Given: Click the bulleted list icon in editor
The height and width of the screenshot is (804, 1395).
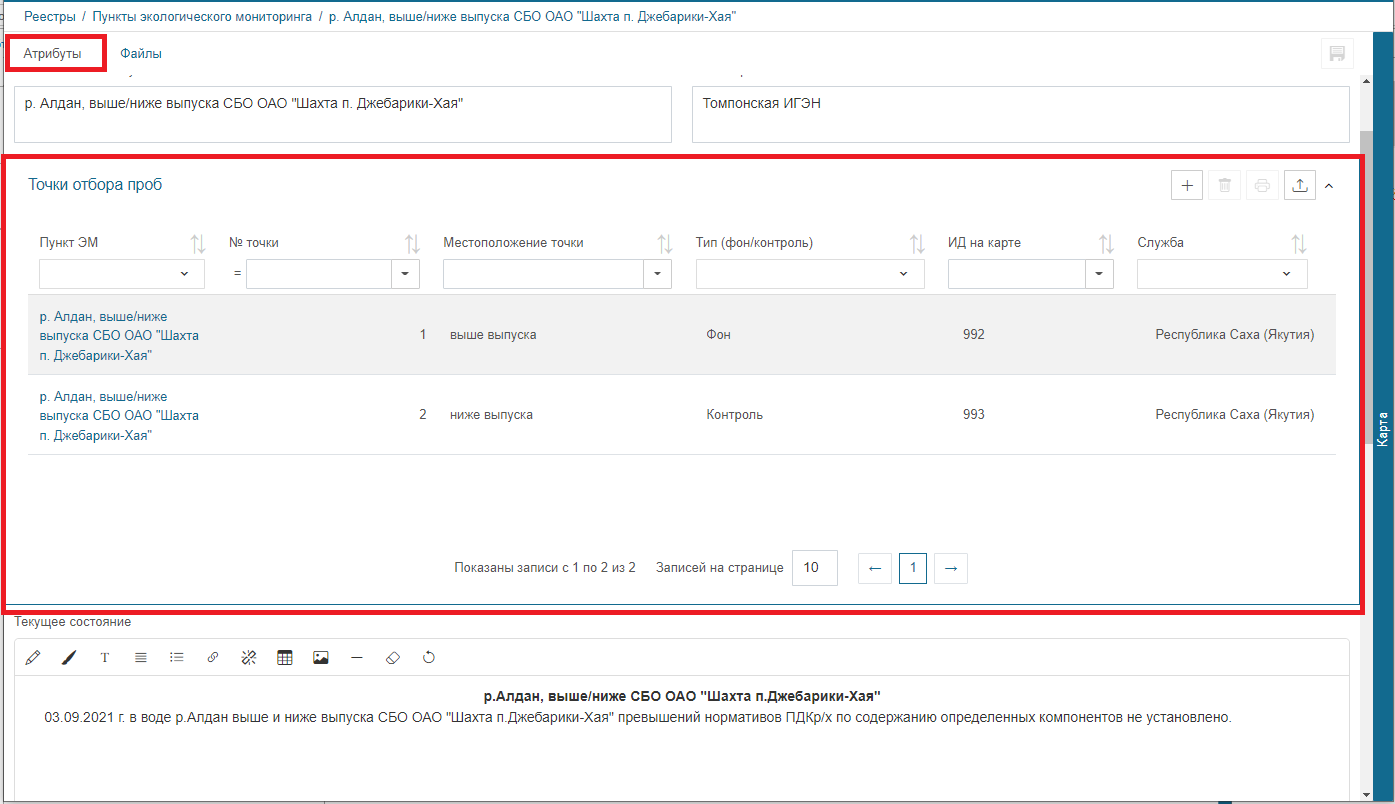Looking at the screenshot, I should click(x=177, y=658).
